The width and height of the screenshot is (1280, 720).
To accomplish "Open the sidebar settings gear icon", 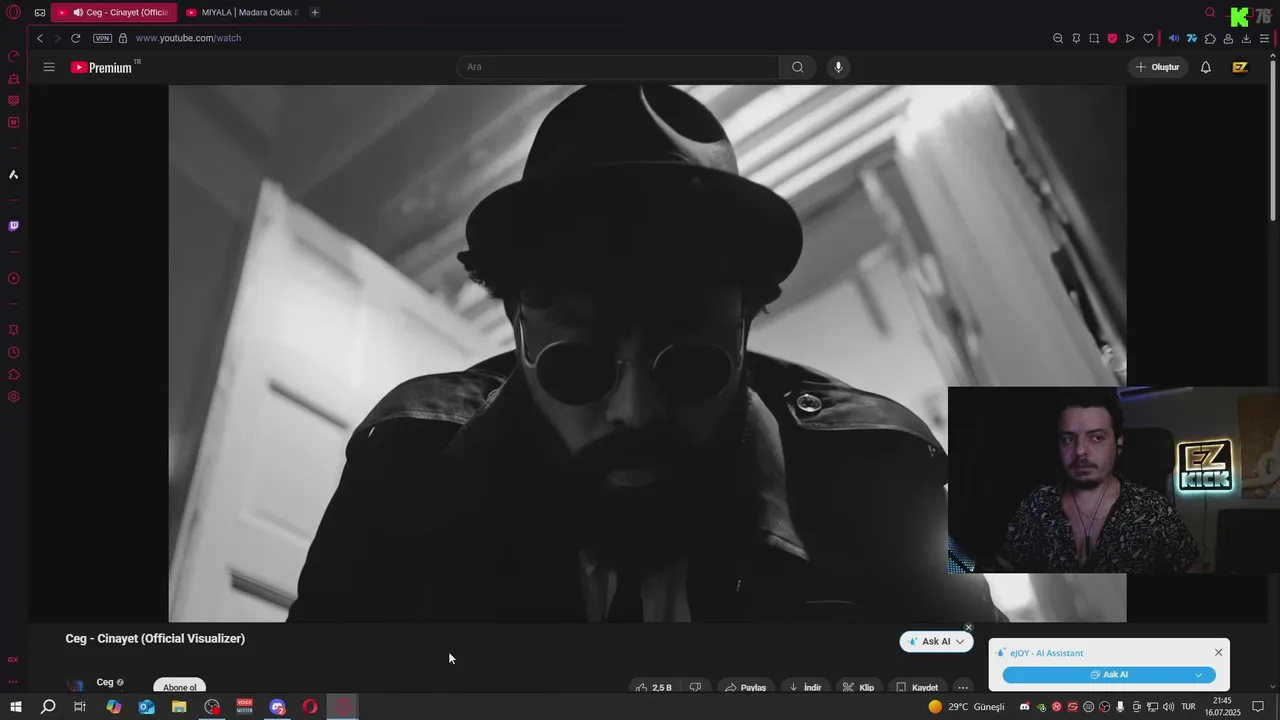I will [14, 397].
